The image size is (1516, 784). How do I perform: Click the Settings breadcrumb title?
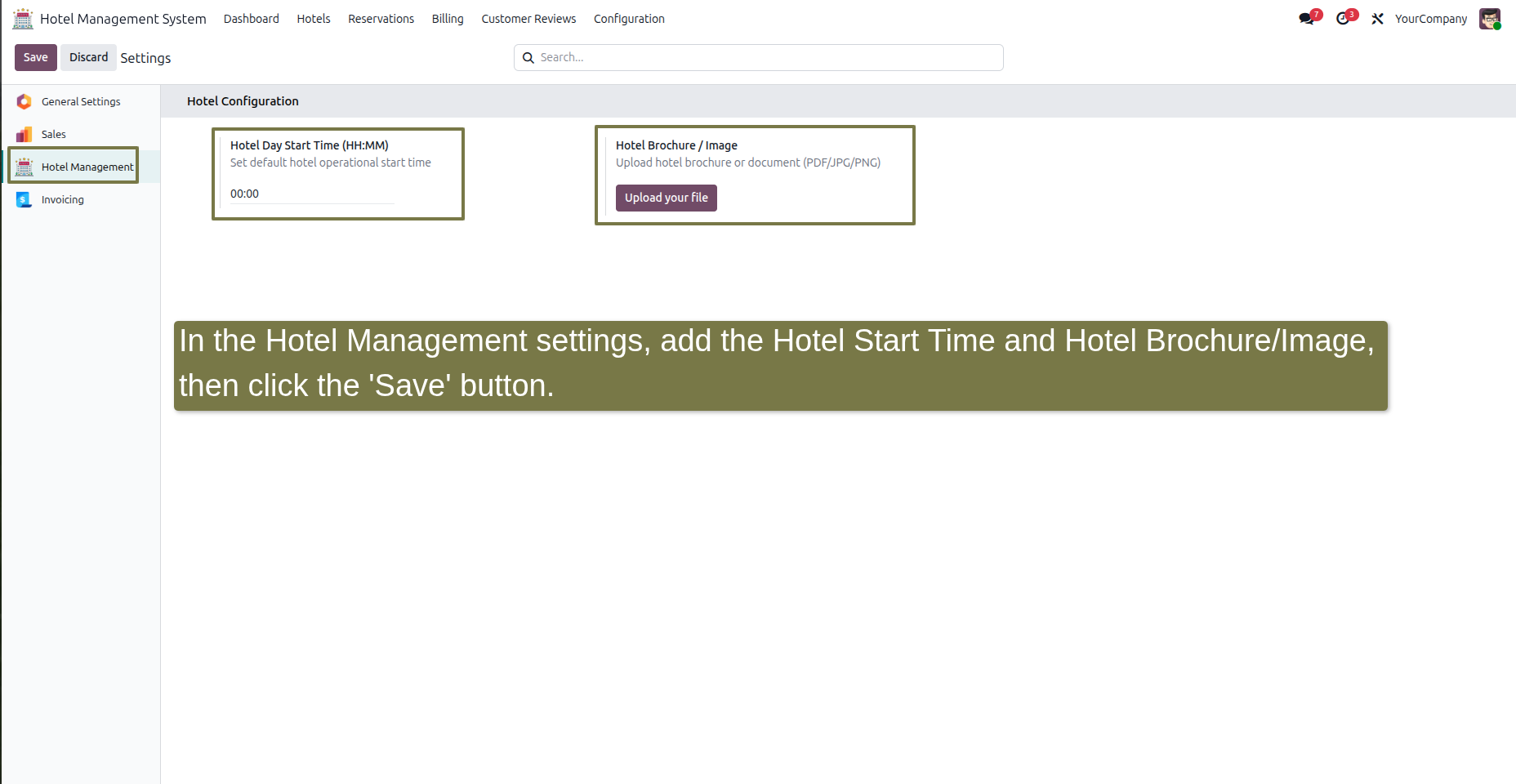[145, 58]
